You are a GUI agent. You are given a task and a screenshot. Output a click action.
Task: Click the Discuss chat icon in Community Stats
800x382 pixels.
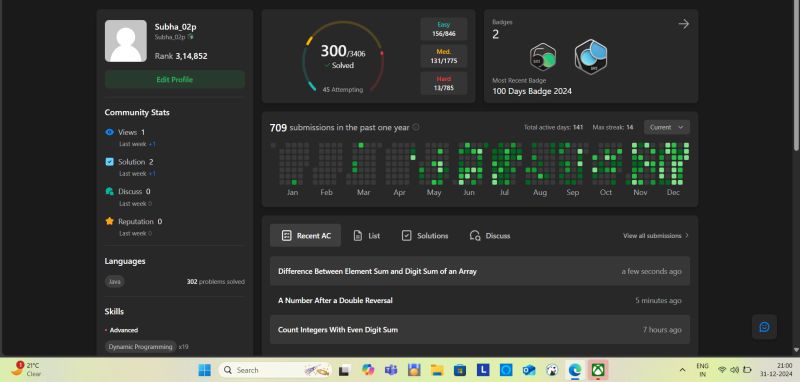[109, 191]
